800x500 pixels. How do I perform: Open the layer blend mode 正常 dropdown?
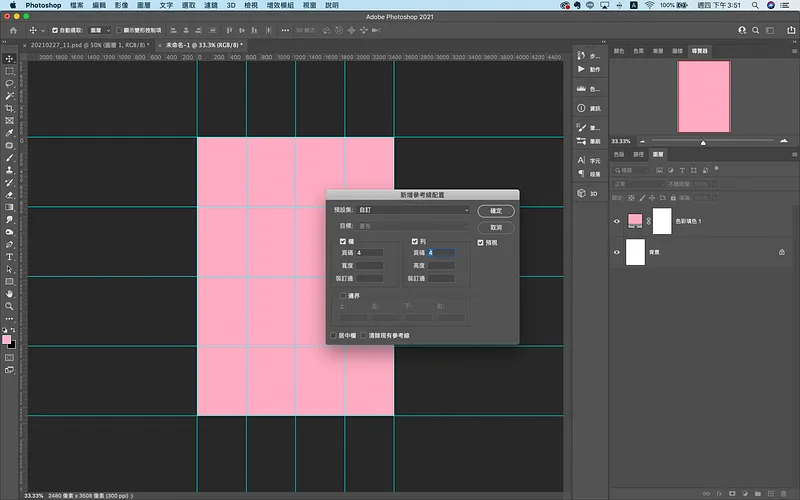click(638, 184)
